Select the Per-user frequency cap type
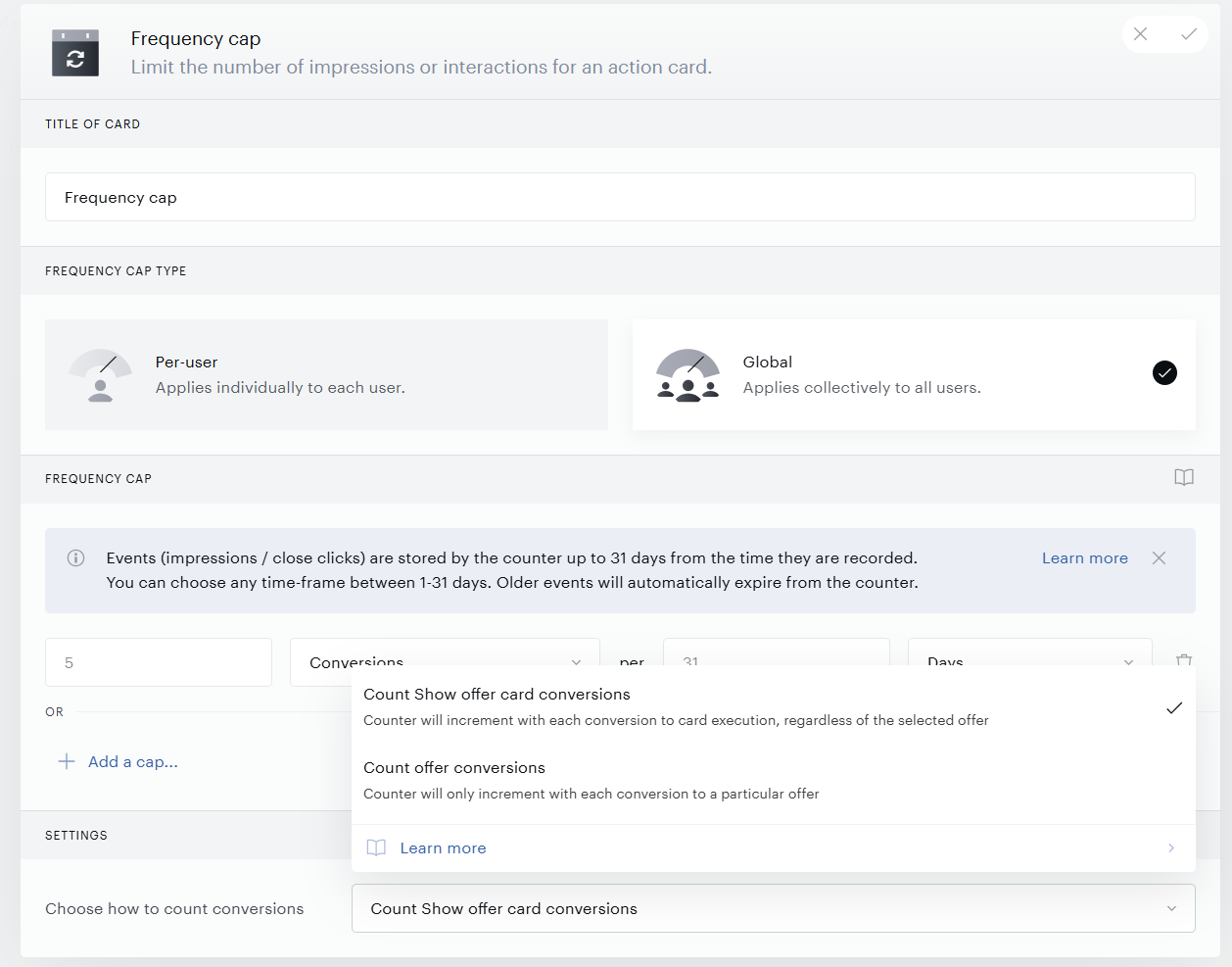This screenshot has width=1232, height=967. click(x=326, y=375)
